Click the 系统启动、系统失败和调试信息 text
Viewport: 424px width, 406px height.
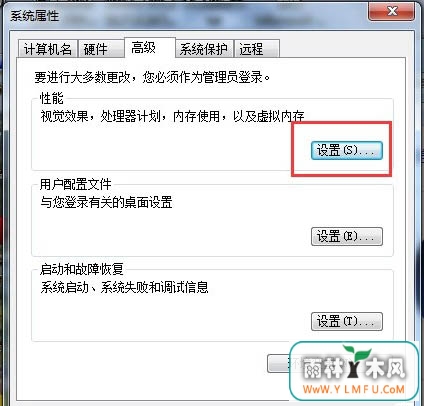click(124, 287)
